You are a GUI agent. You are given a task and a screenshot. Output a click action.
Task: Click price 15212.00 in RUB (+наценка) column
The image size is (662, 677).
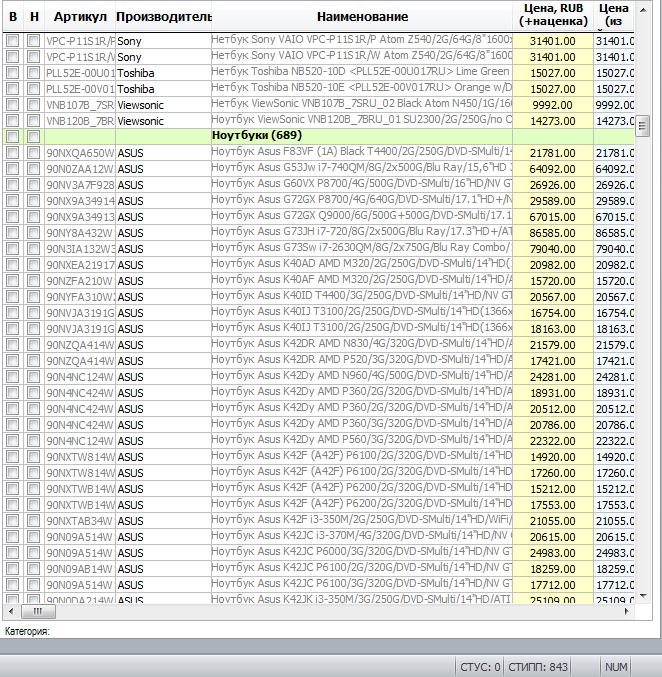click(553, 488)
